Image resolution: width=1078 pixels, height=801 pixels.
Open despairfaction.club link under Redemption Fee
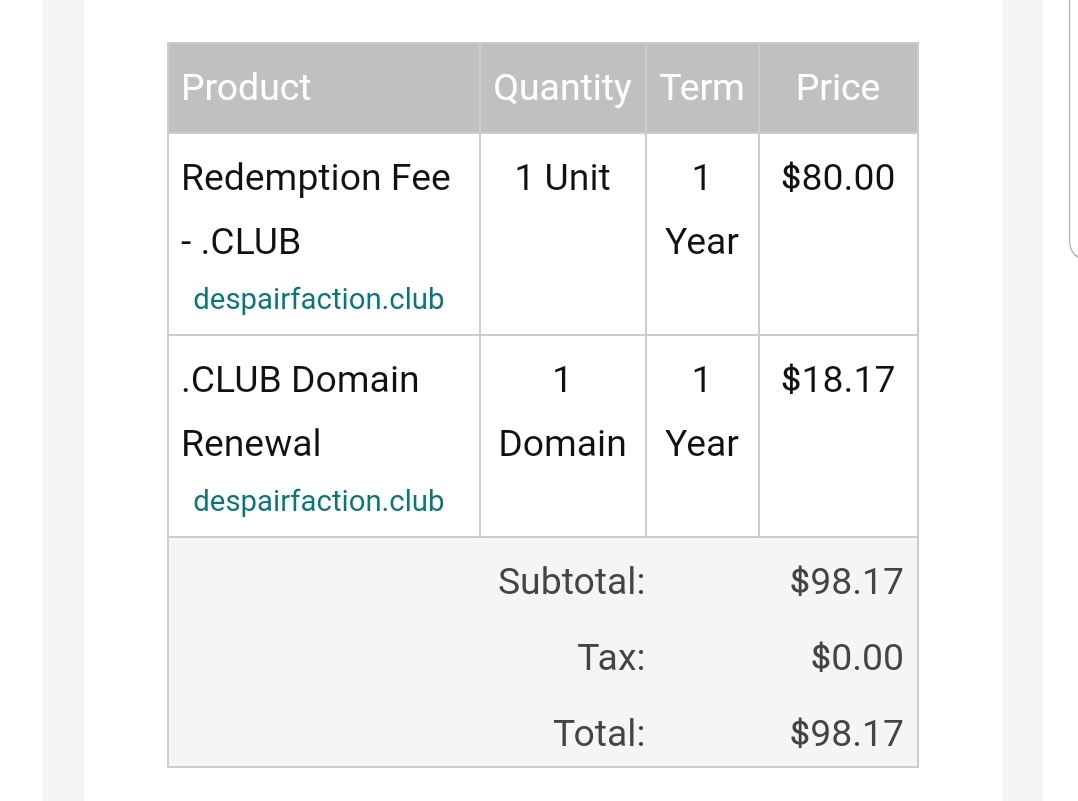pos(318,299)
